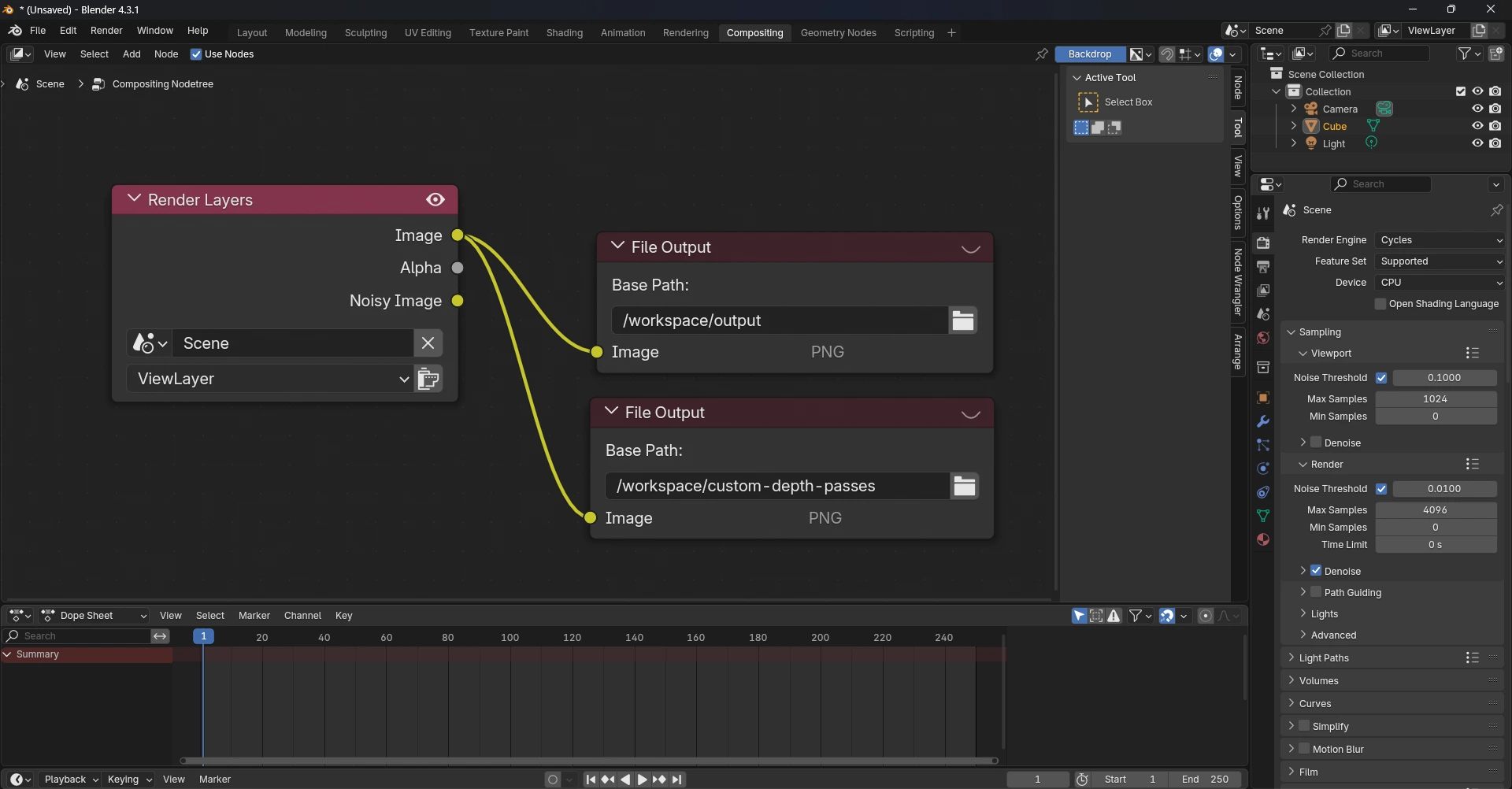Viewport: 1512px width, 789px height.
Task: Open the Render properties tab
Action: 1263,242
